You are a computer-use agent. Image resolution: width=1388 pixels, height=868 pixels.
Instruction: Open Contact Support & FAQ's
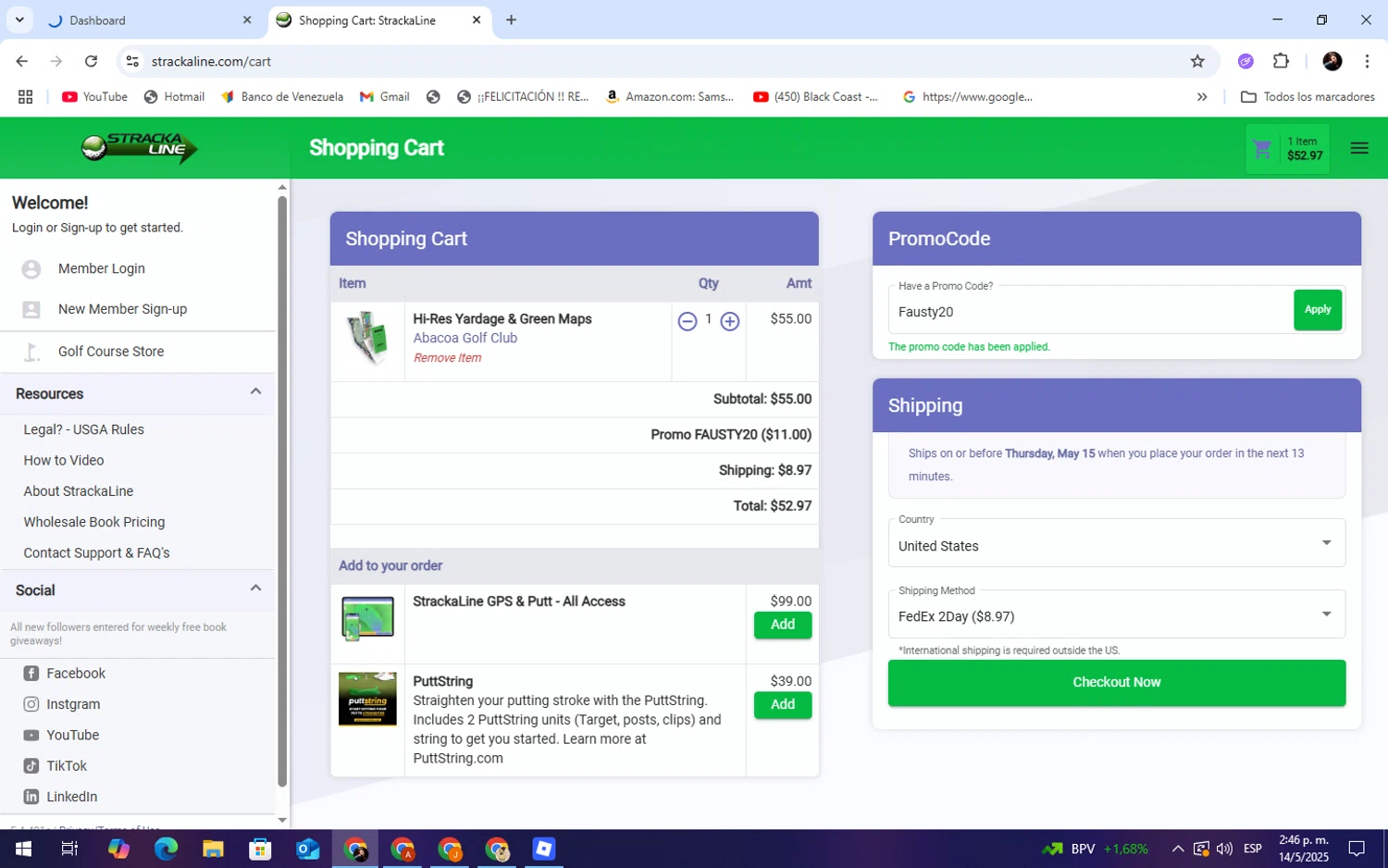(97, 553)
